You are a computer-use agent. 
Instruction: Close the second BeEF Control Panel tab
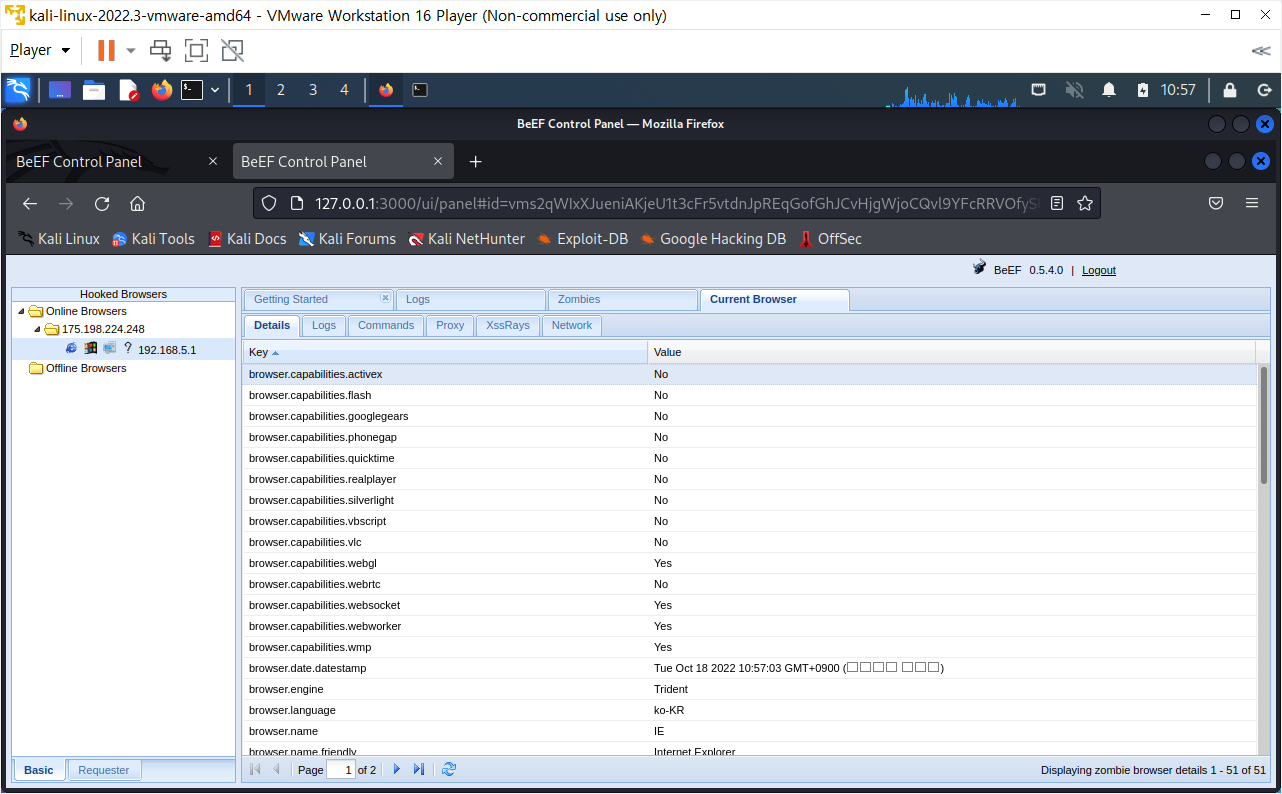(x=438, y=161)
